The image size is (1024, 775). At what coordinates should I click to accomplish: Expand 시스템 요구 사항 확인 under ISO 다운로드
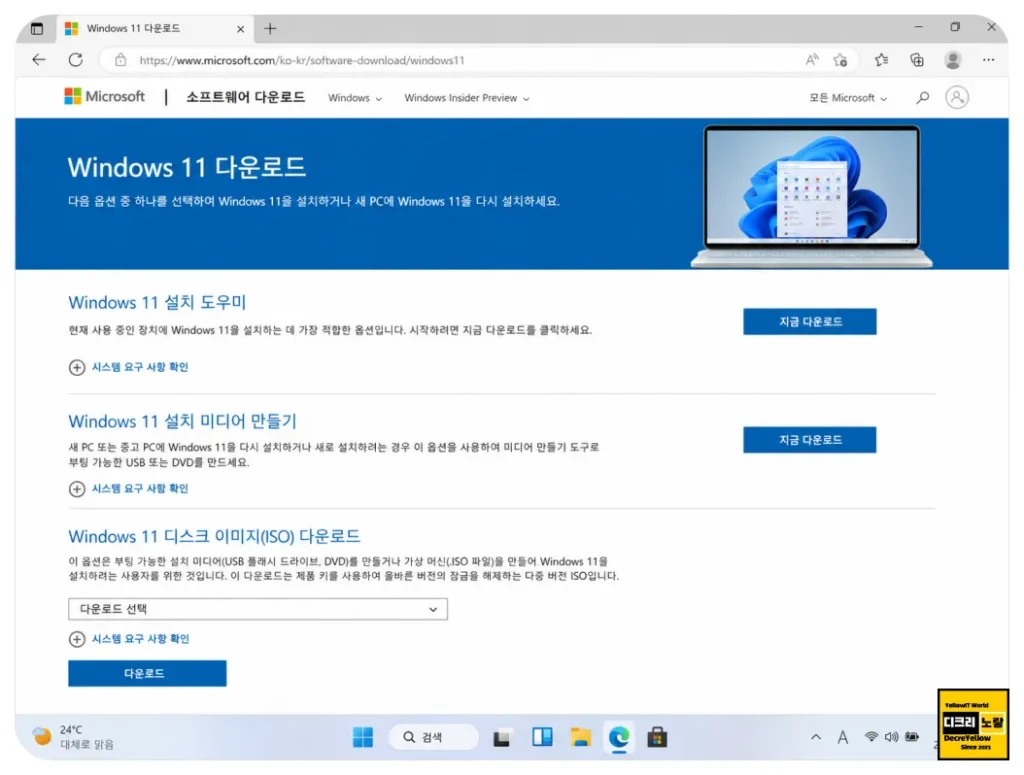tap(129, 639)
